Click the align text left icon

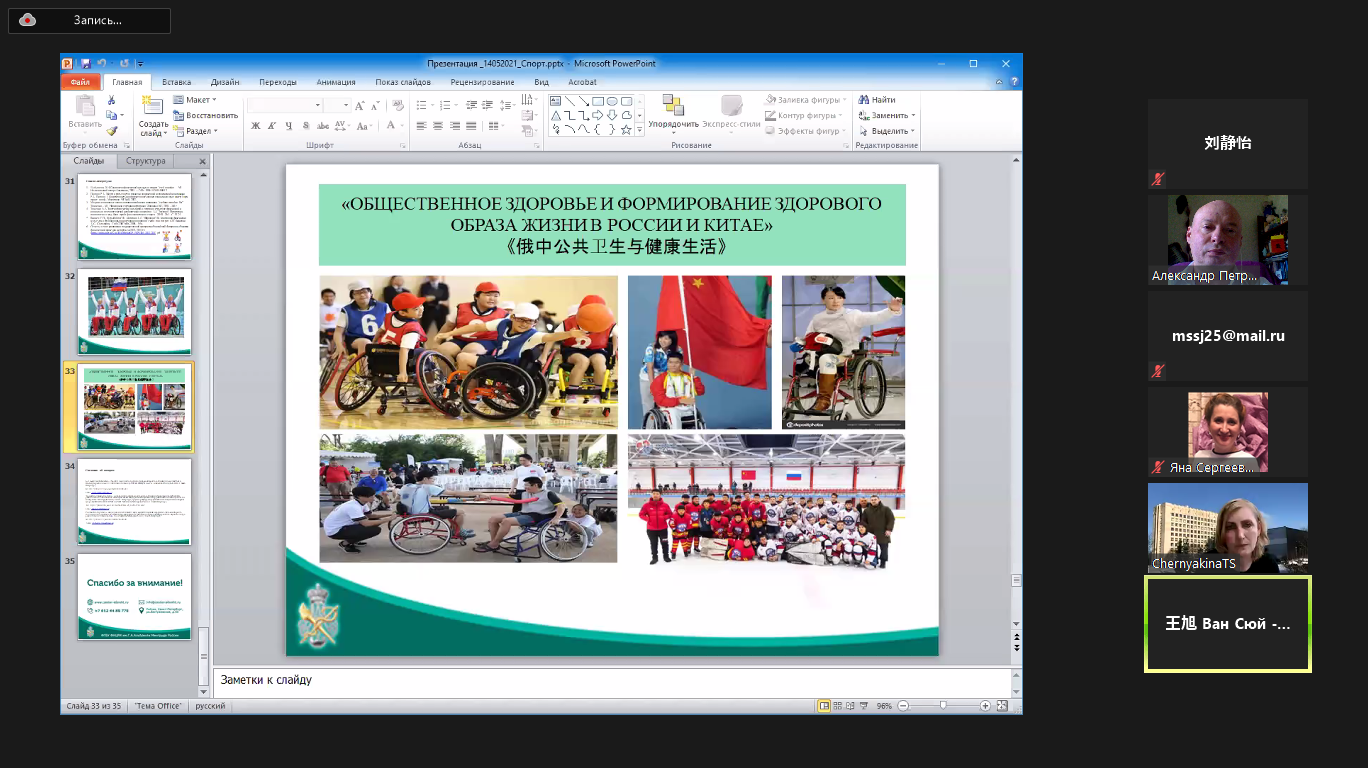coord(422,126)
